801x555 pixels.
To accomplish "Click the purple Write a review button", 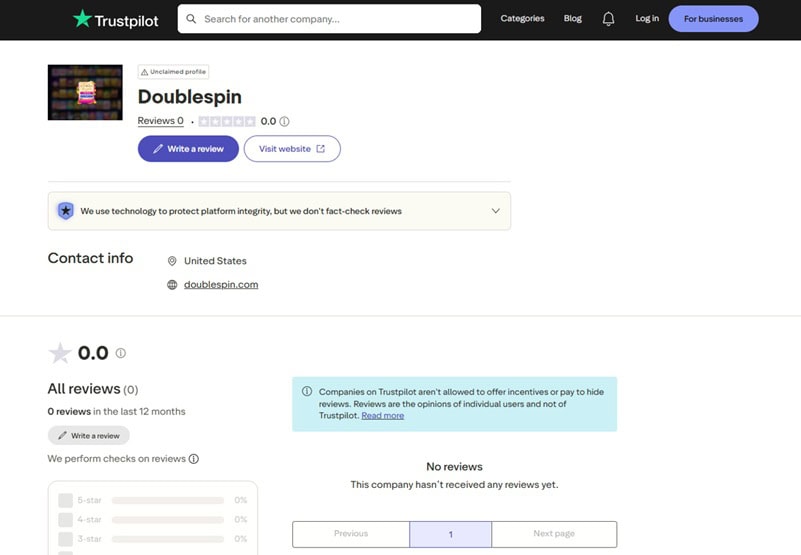I will (188, 149).
